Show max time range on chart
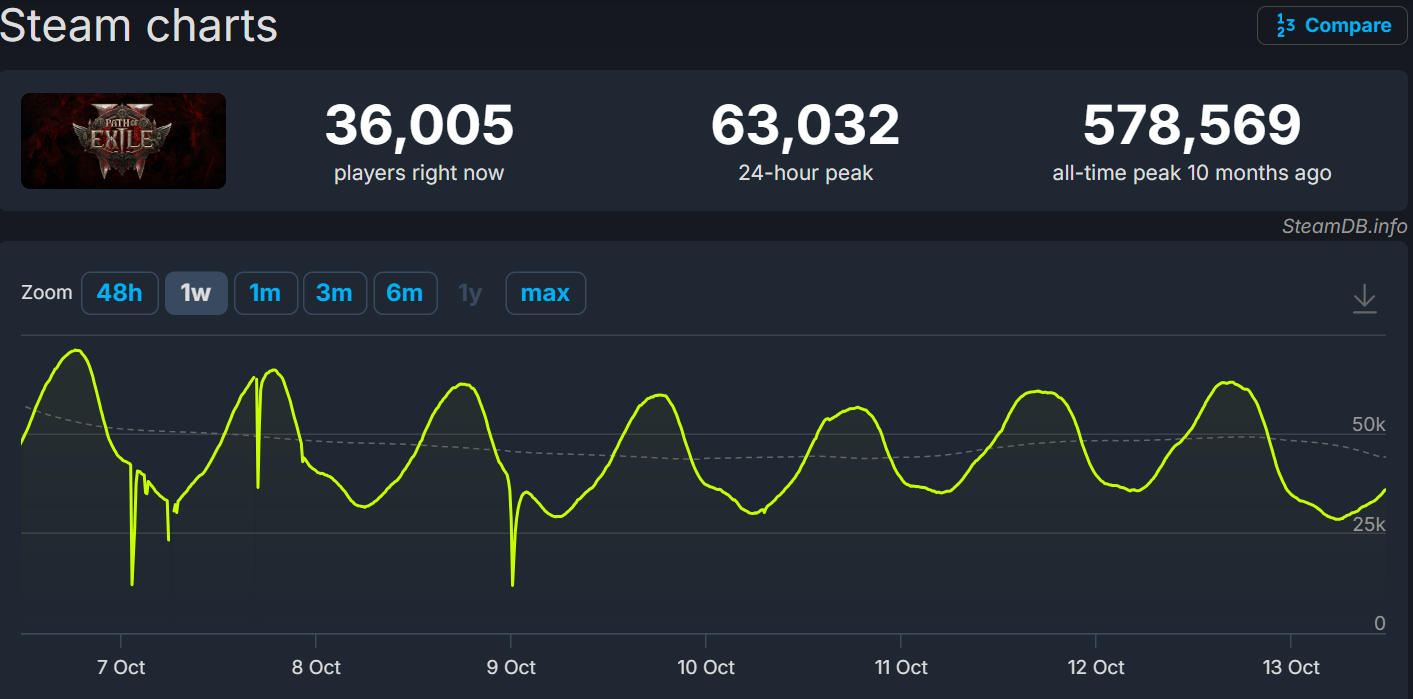 545,294
